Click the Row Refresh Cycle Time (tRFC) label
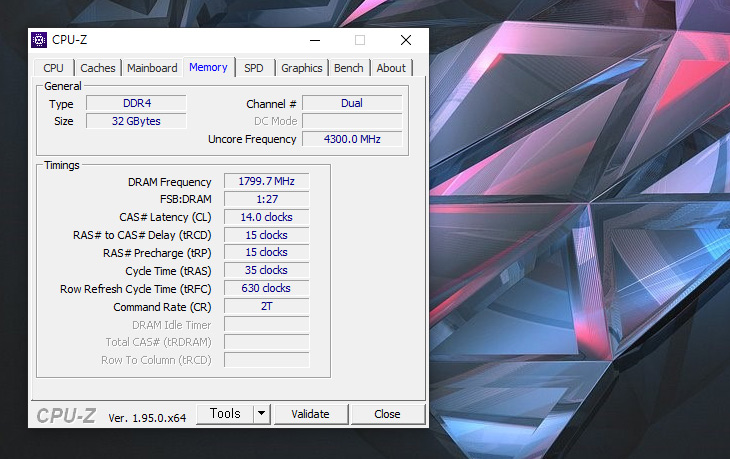This screenshot has width=730, height=459. tap(135, 289)
